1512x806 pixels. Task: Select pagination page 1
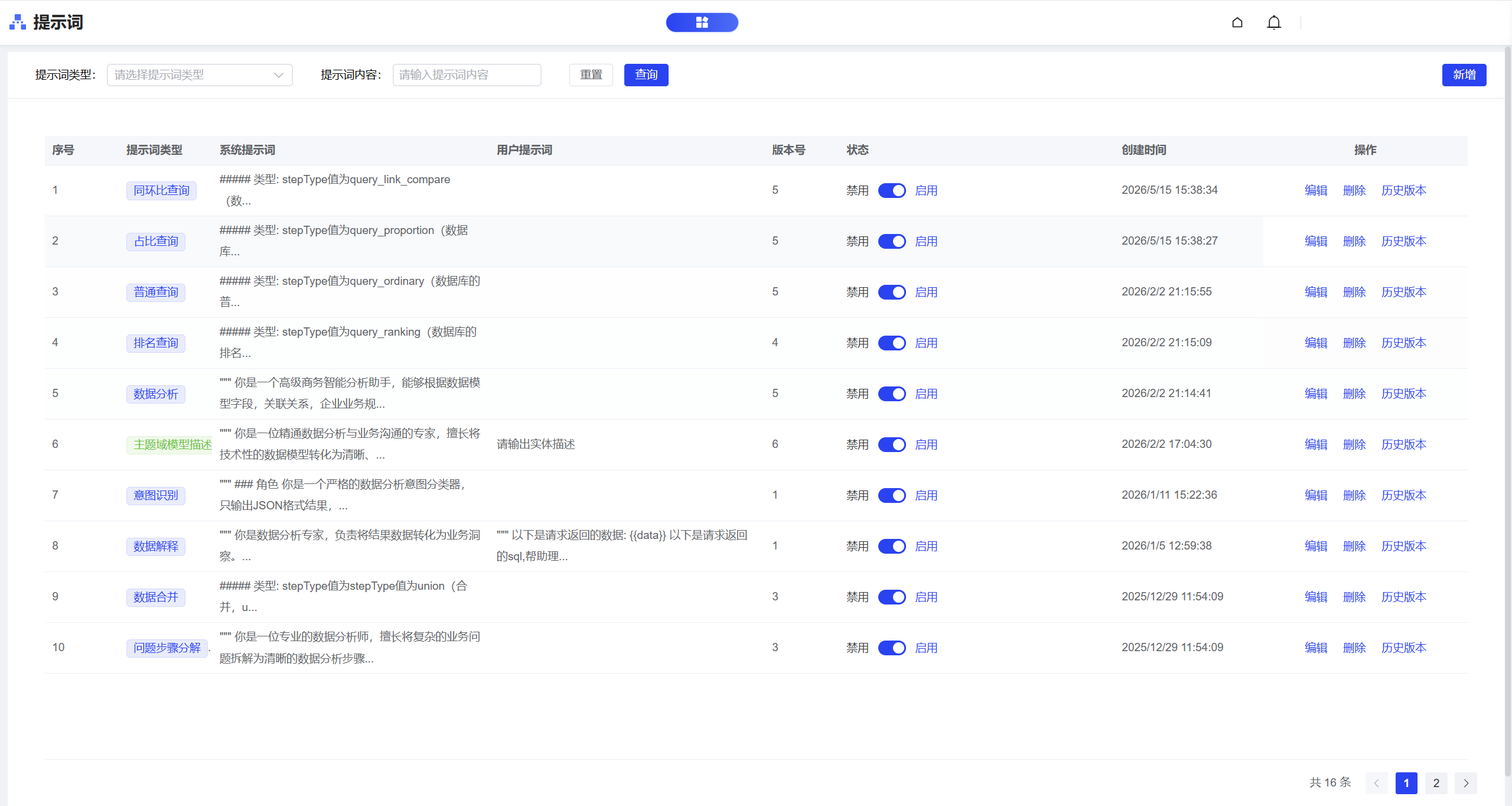click(1406, 783)
